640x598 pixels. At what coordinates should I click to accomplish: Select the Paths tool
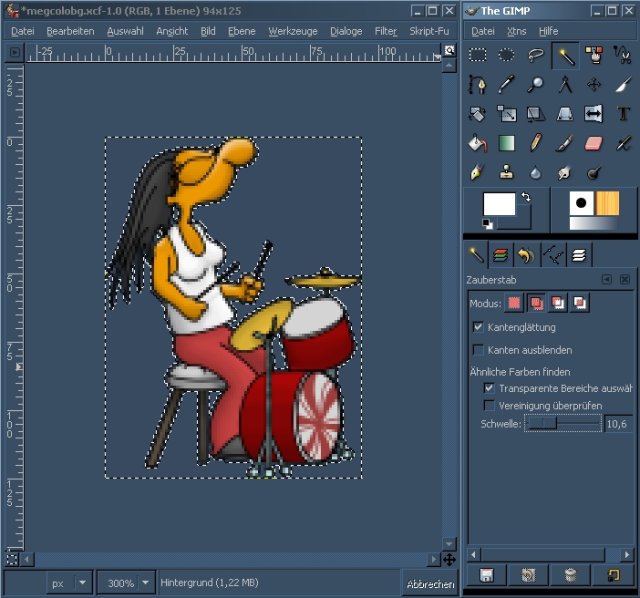[x=477, y=84]
